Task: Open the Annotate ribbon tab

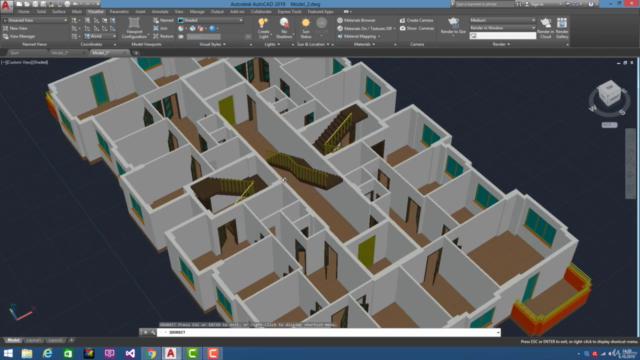Action: click(160, 12)
